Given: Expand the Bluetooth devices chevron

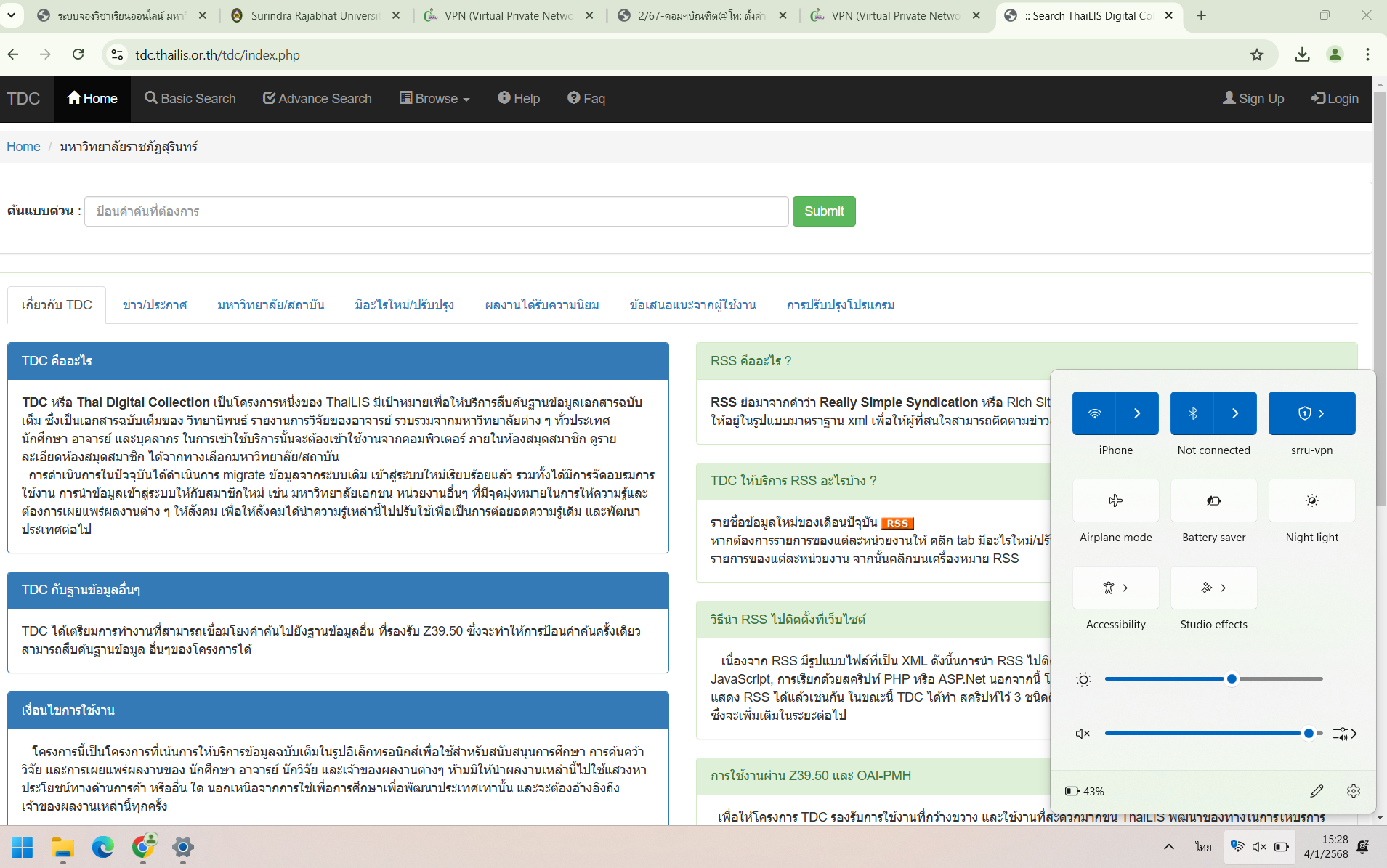Looking at the screenshot, I should coord(1235,413).
